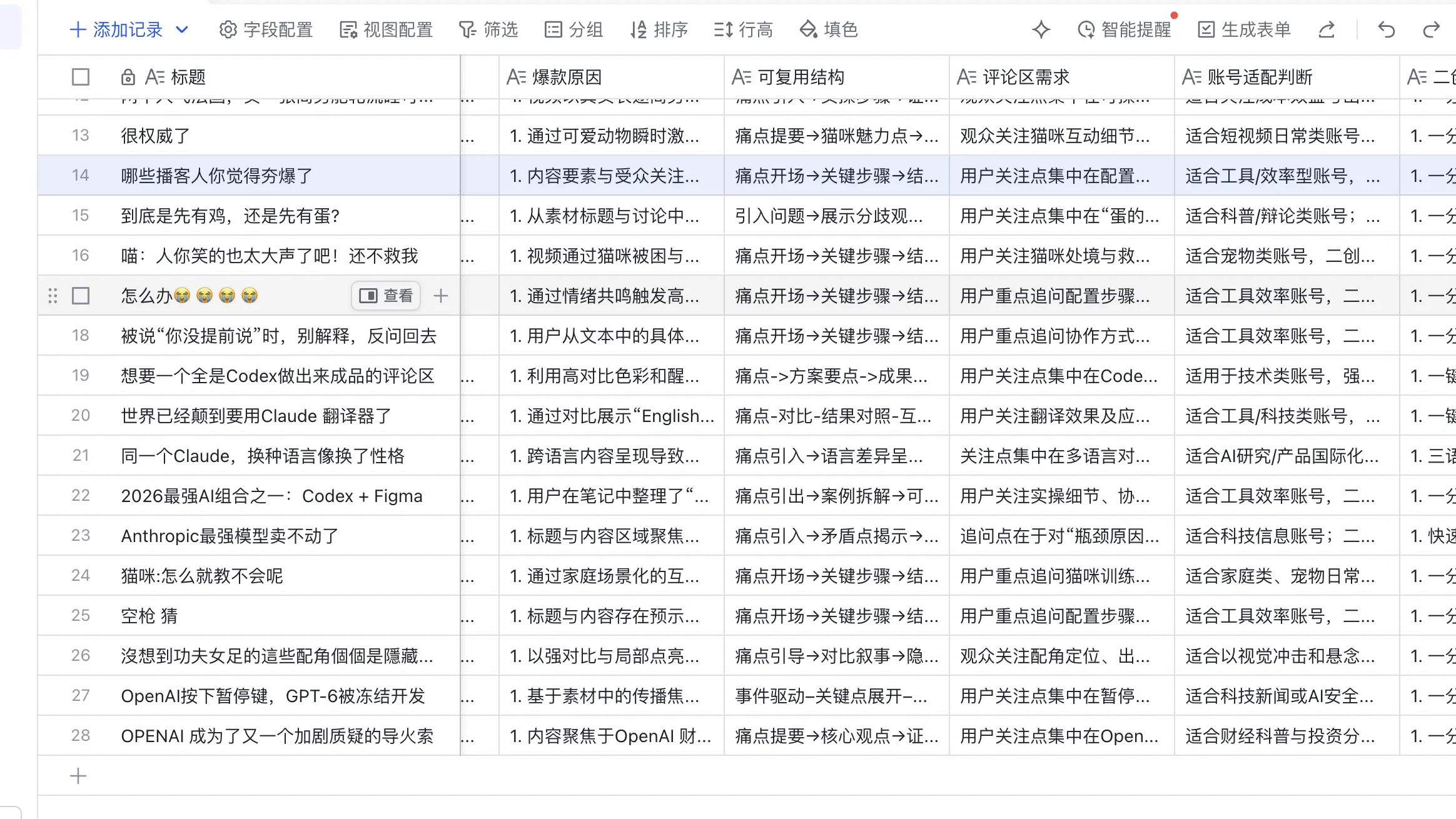Toggle the select-all checkbox in header
Viewport: 1456px width, 819px height.
click(81, 77)
